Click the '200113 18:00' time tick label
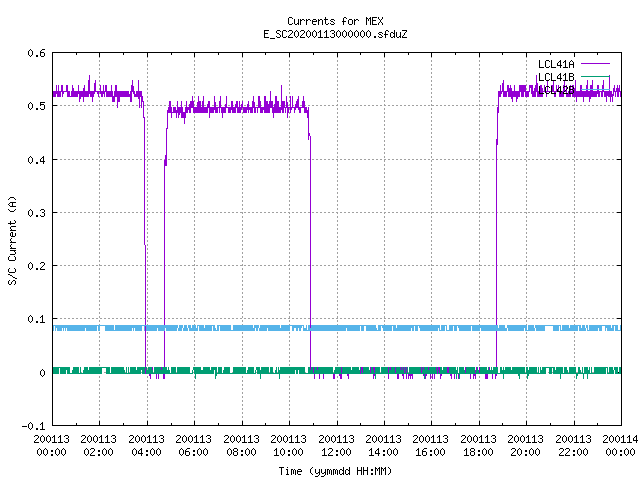 click(x=478, y=445)
